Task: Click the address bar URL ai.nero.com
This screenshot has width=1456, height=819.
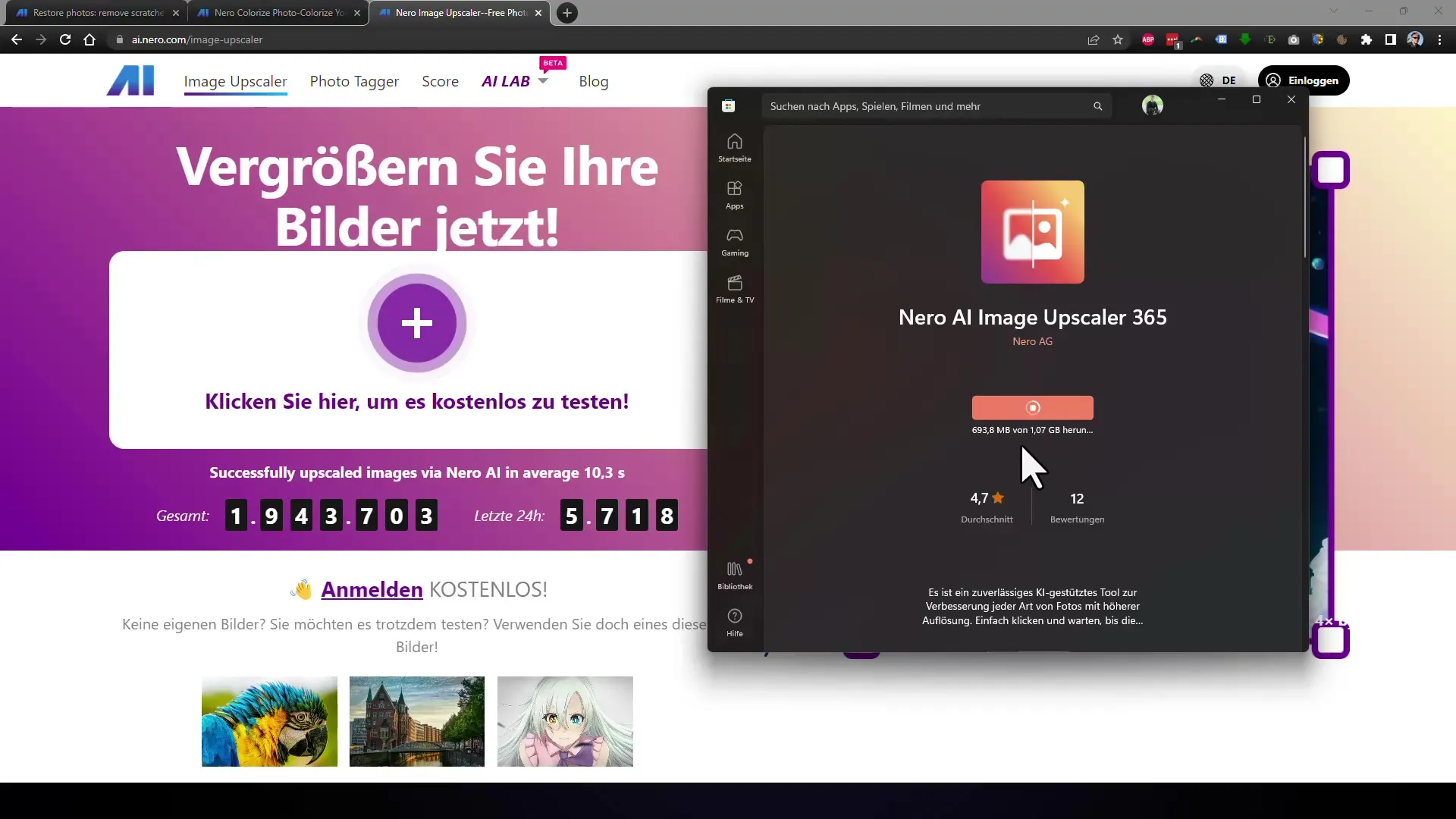Action: coord(196,39)
